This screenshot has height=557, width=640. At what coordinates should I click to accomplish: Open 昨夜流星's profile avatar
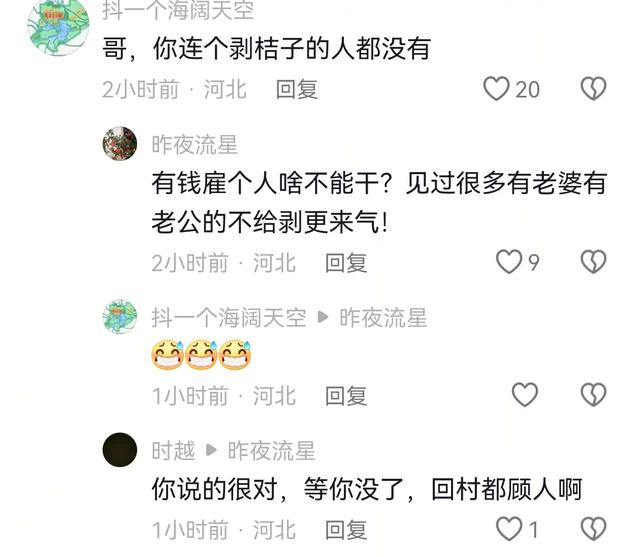pos(120,144)
